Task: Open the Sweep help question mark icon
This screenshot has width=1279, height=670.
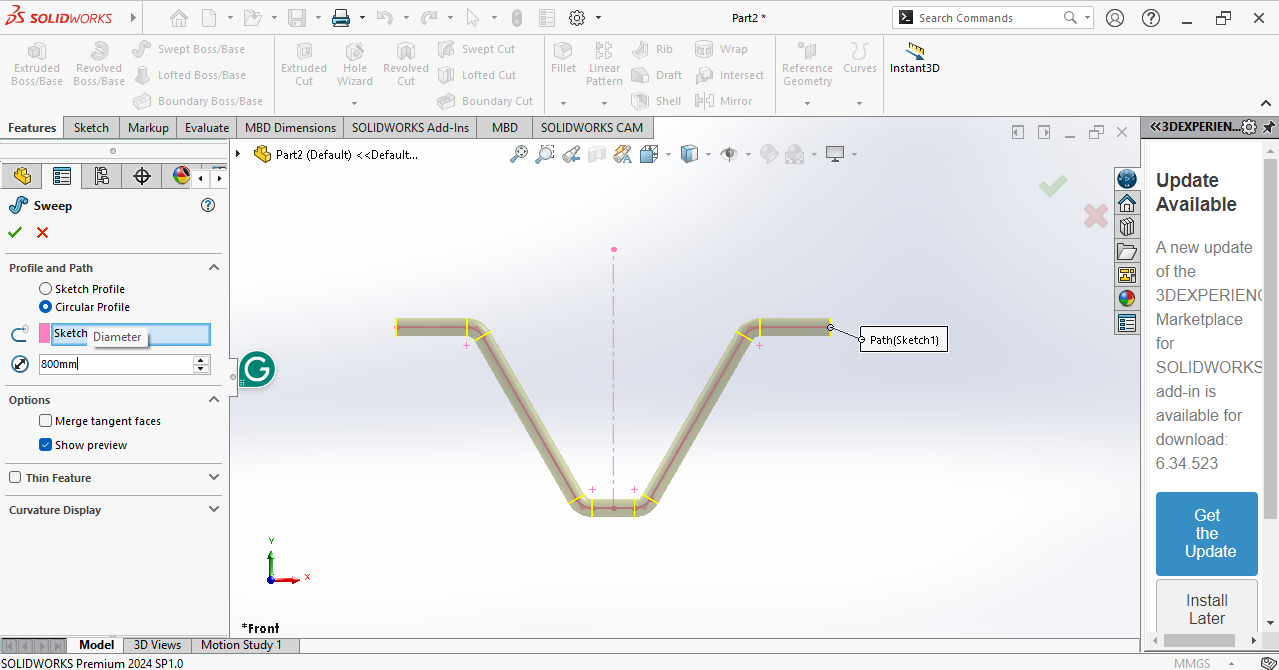Action: click(208, 205)
